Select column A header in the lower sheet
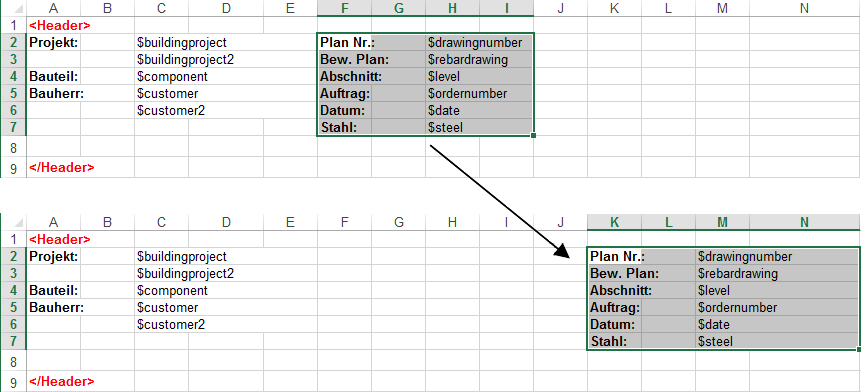Image resolution: width=861 pixels, height=392 pixels. (x=53, y=222)
